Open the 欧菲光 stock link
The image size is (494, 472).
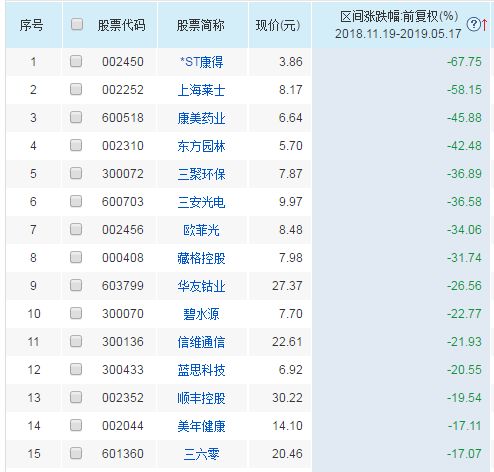click(x=201, y=230)
